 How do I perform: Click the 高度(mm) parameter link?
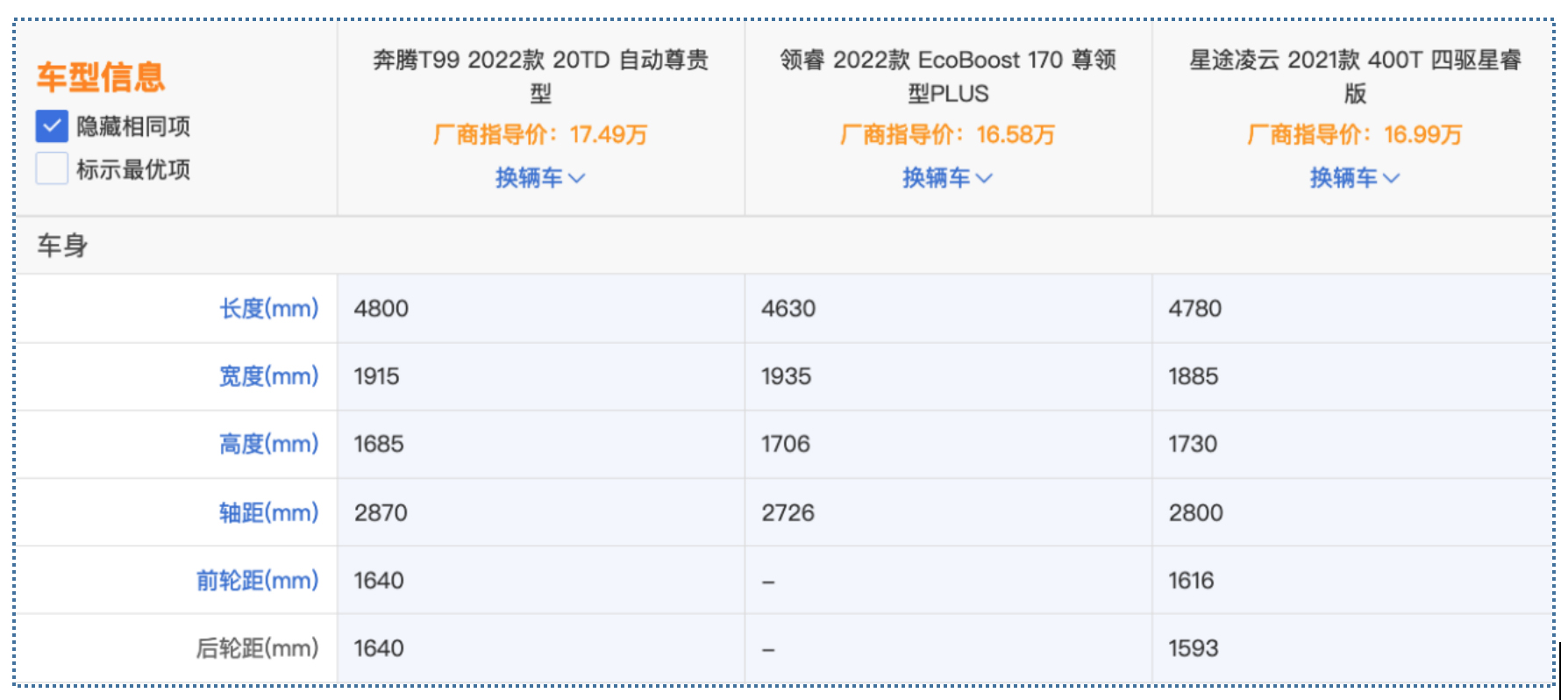point(268,444)
